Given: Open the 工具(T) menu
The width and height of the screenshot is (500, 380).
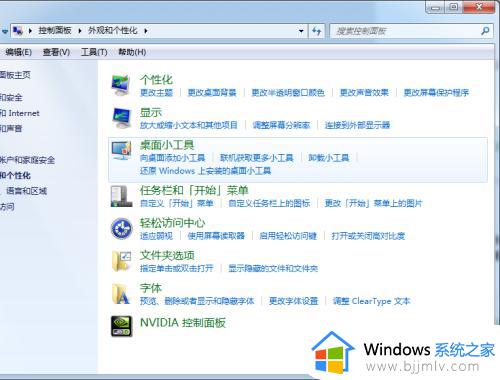Looking at the screenshot, I should coord(94,52).
